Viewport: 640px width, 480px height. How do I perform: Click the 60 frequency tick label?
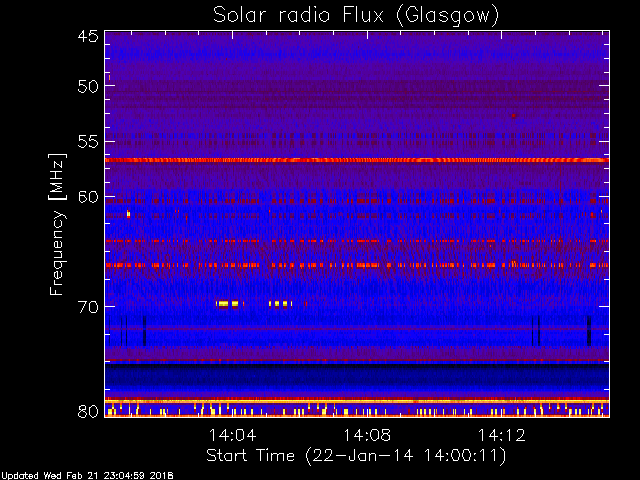pos(88,197)
